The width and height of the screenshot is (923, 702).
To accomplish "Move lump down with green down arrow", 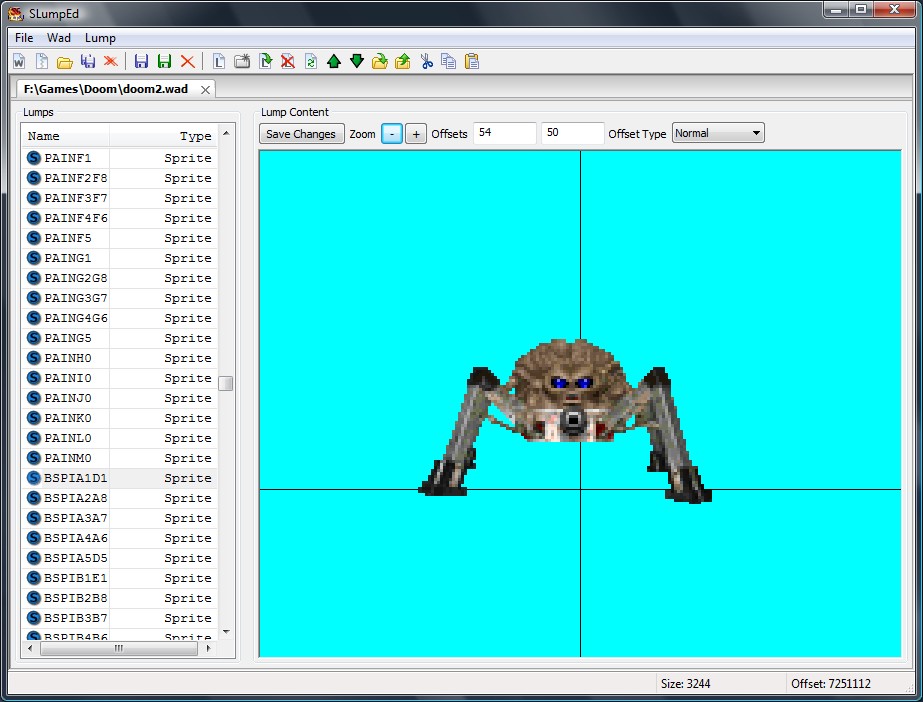I will pos(357,61).
